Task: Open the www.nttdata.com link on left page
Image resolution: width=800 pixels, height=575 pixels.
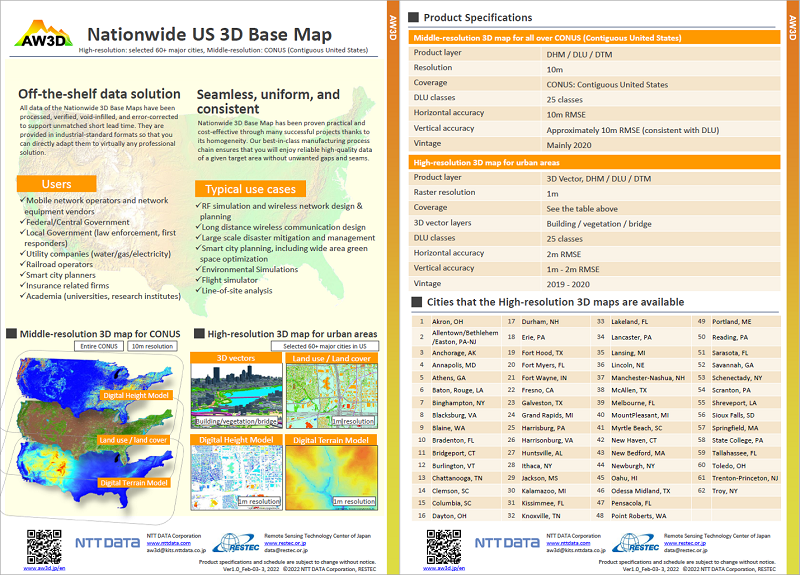Action: click(x=166, y=543)
